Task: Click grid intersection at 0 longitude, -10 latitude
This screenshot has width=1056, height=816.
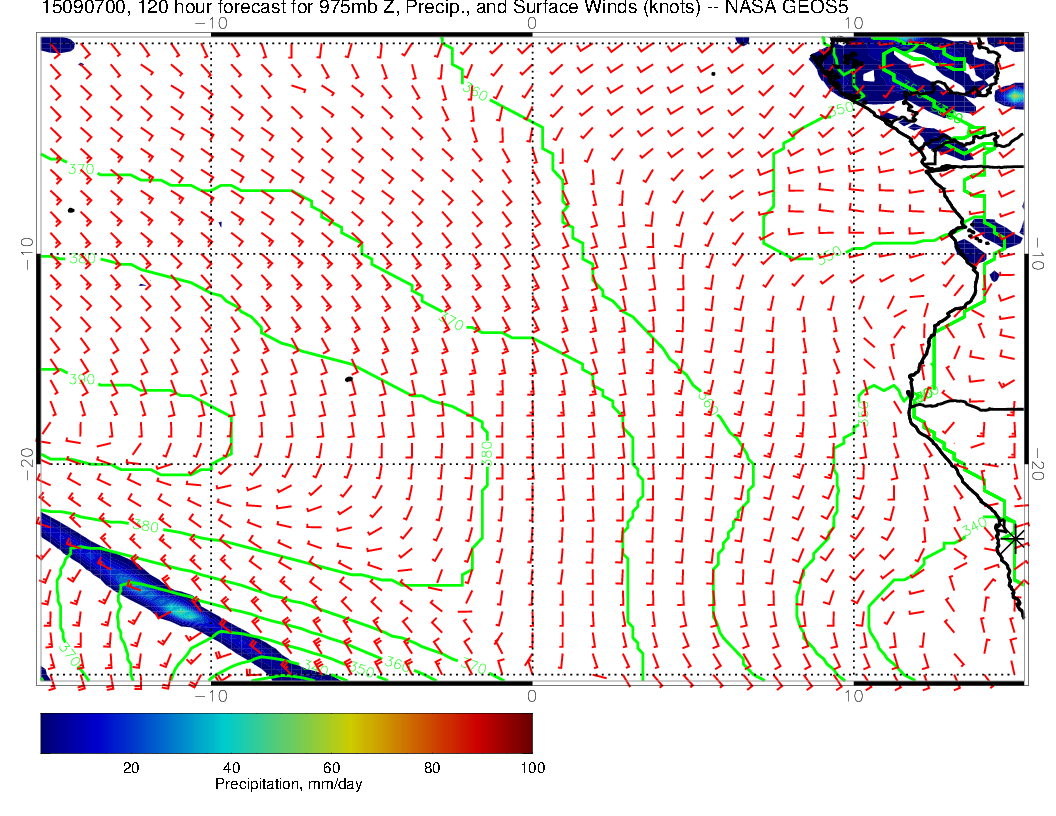Action: 532,253
